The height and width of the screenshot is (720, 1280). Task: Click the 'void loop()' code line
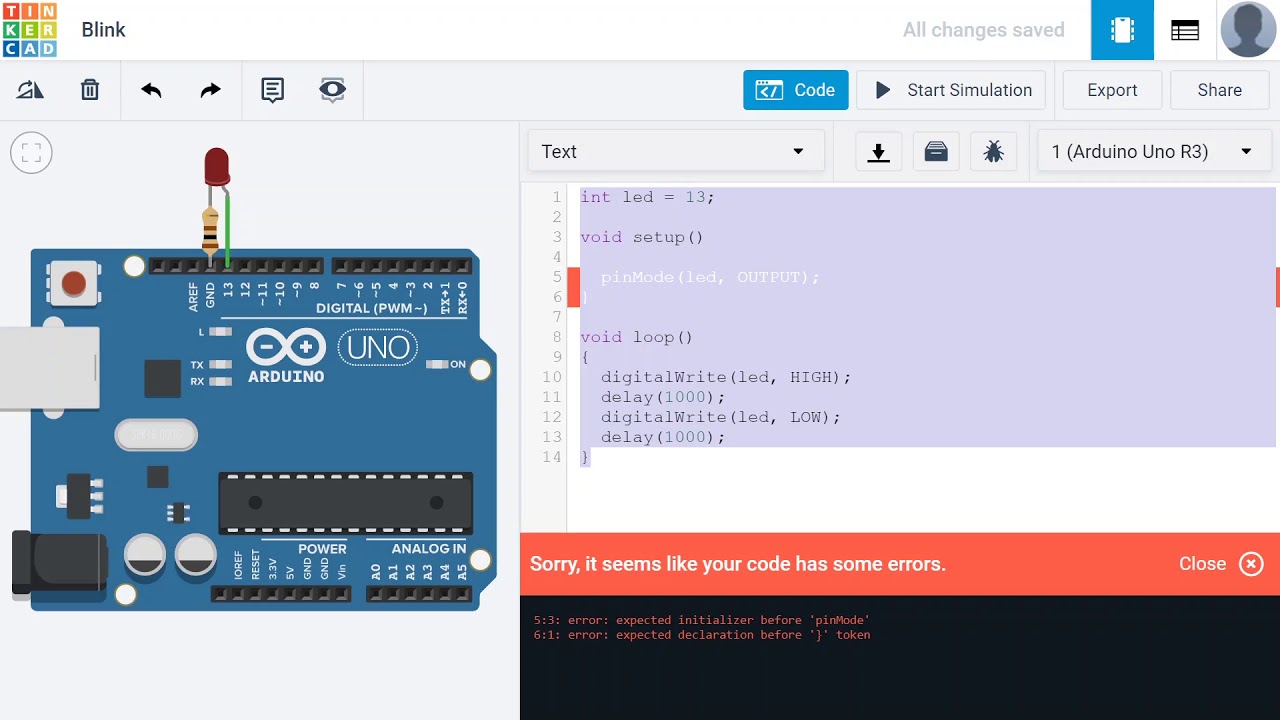pos(637,337)
